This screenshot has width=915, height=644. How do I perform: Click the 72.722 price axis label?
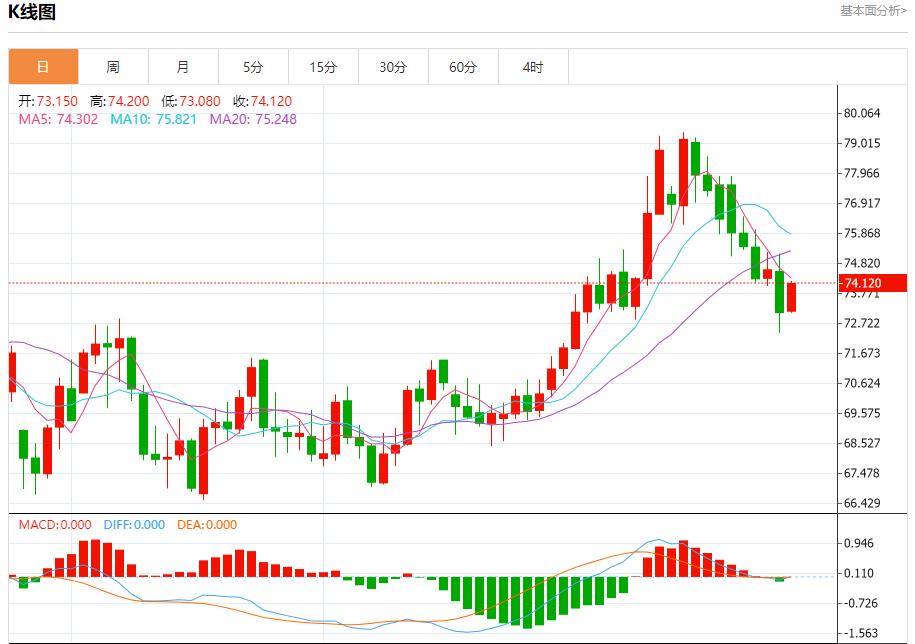coord(862,323)
